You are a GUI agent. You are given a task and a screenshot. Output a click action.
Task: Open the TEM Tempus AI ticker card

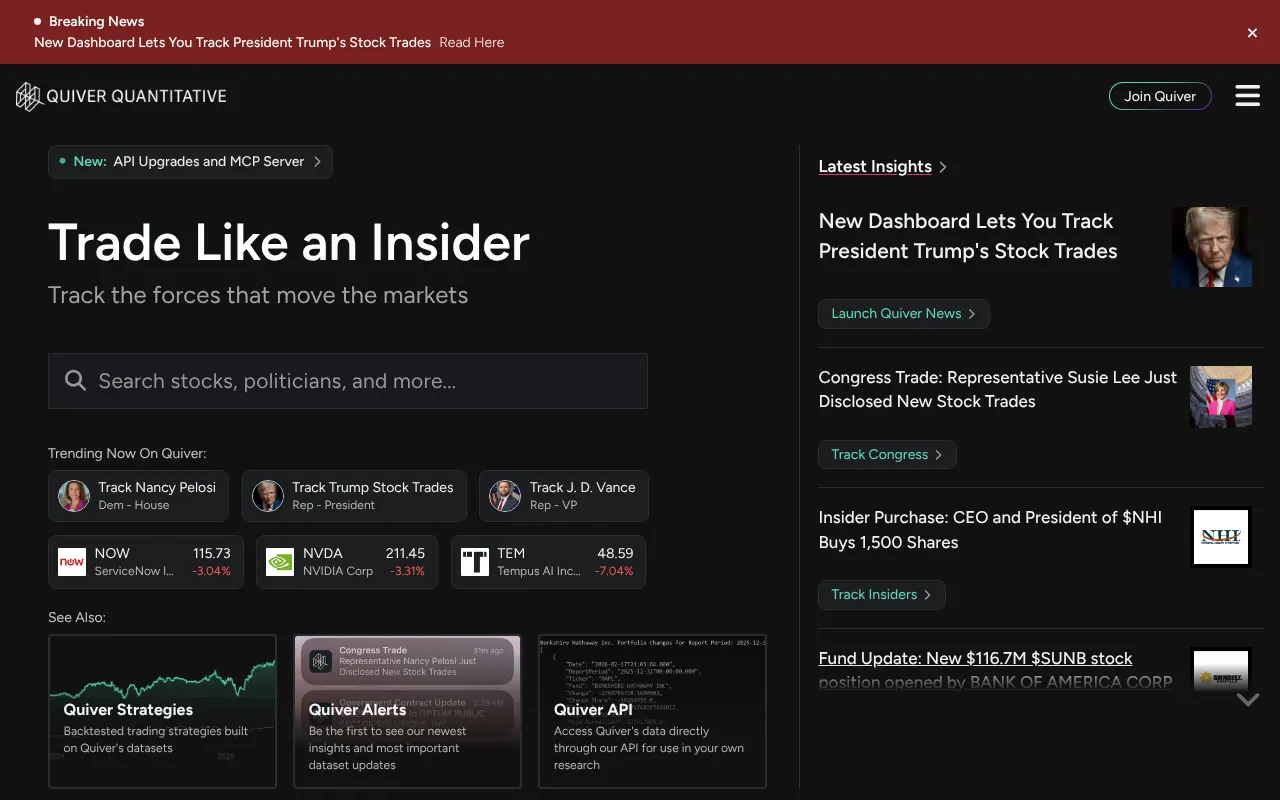[x=548, y=562]
